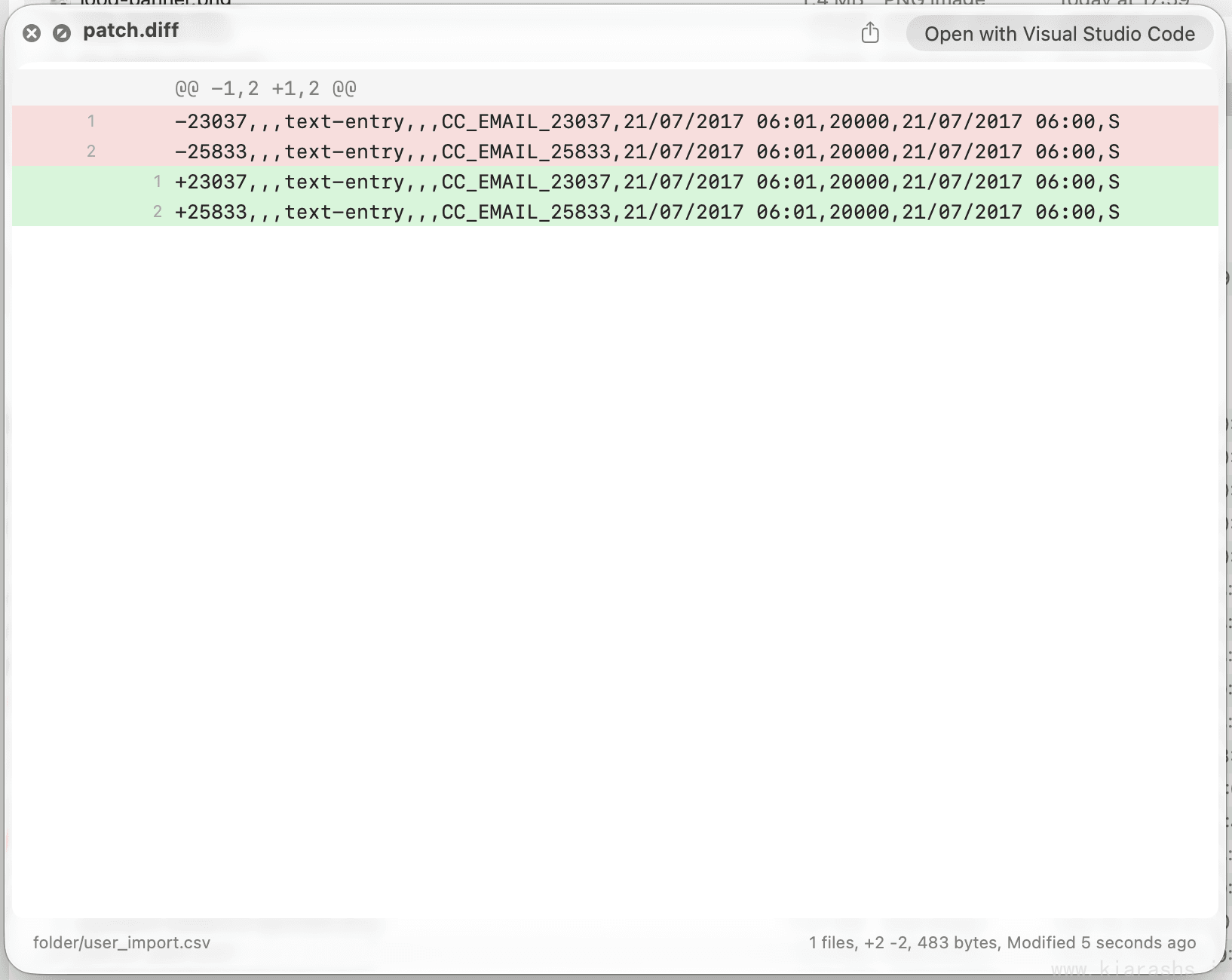This screenshot has height=980, width=1232.
Task: Click the file stats text at bottom right
Action: pos(1003,942)
